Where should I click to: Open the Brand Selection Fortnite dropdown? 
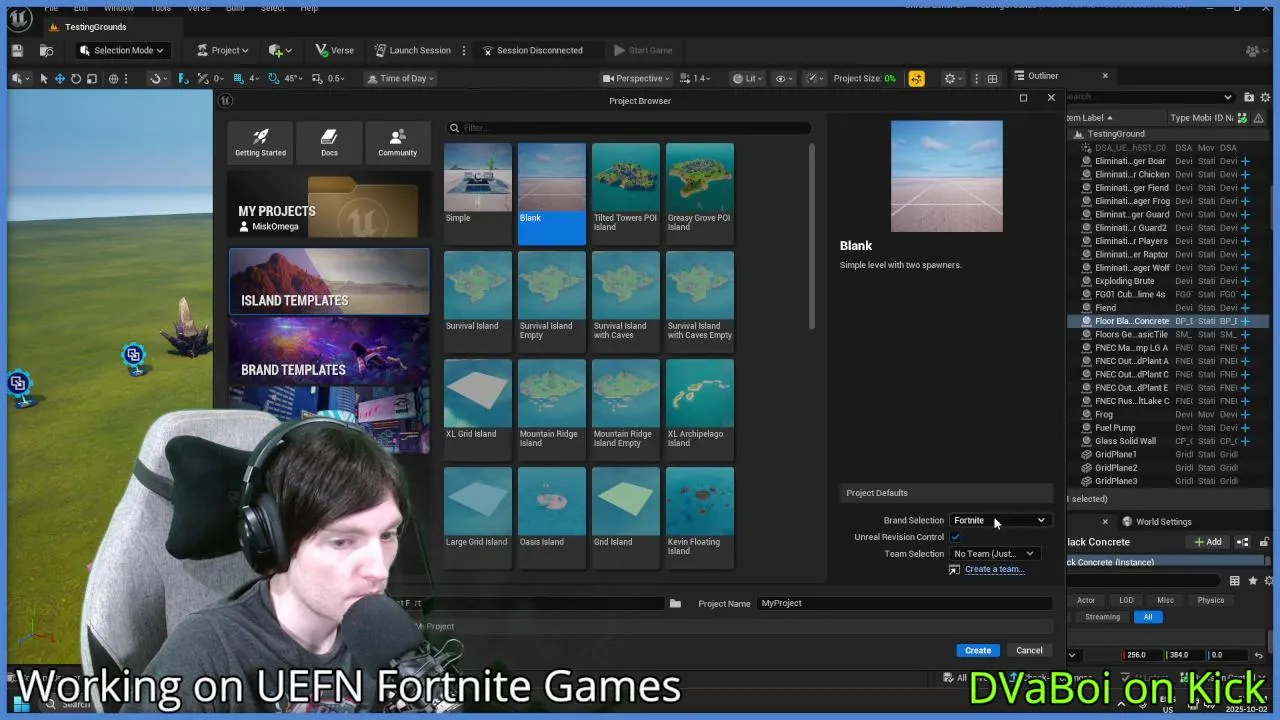tap(999, 520)
